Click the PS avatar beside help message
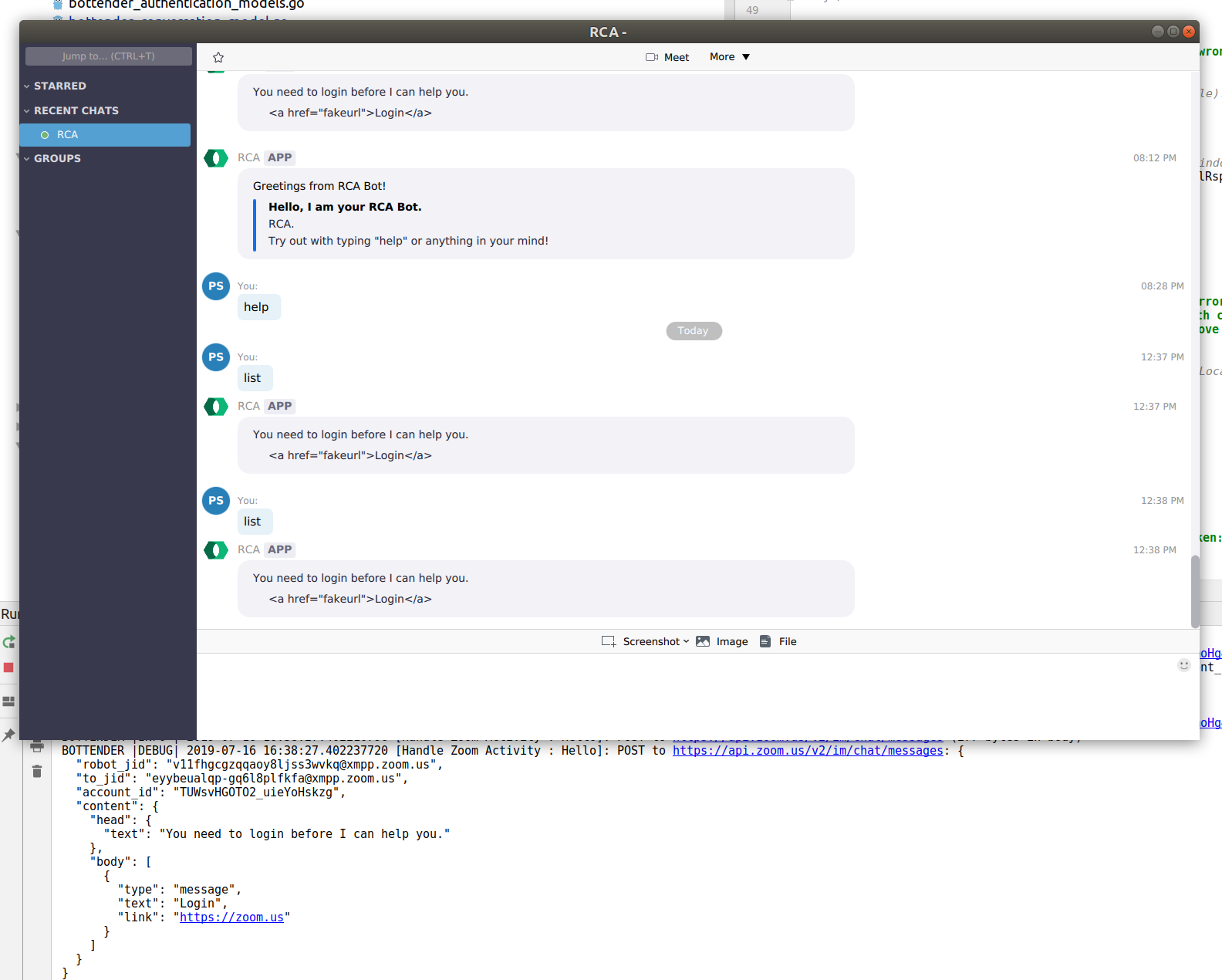The height and width of the screenshot is (980, 1222). click(x=216, y=286)
